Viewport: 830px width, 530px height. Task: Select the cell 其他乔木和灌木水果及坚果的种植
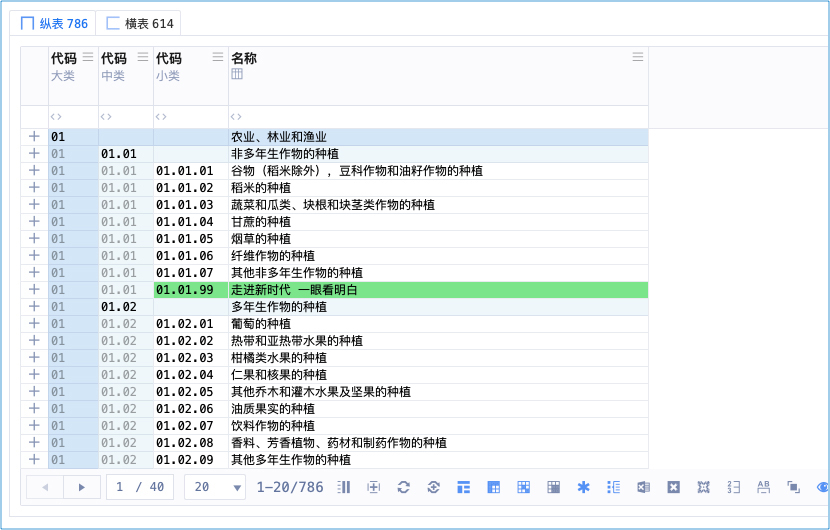point(438,391)
